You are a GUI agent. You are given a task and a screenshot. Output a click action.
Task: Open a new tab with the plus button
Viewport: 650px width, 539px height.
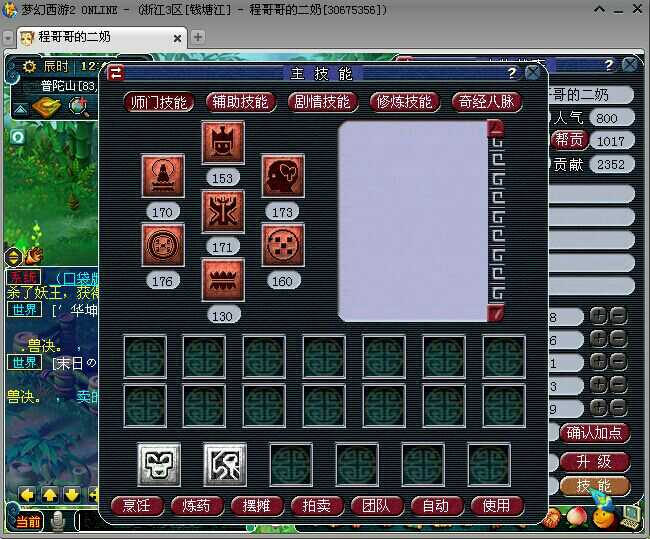coord(198,37)
